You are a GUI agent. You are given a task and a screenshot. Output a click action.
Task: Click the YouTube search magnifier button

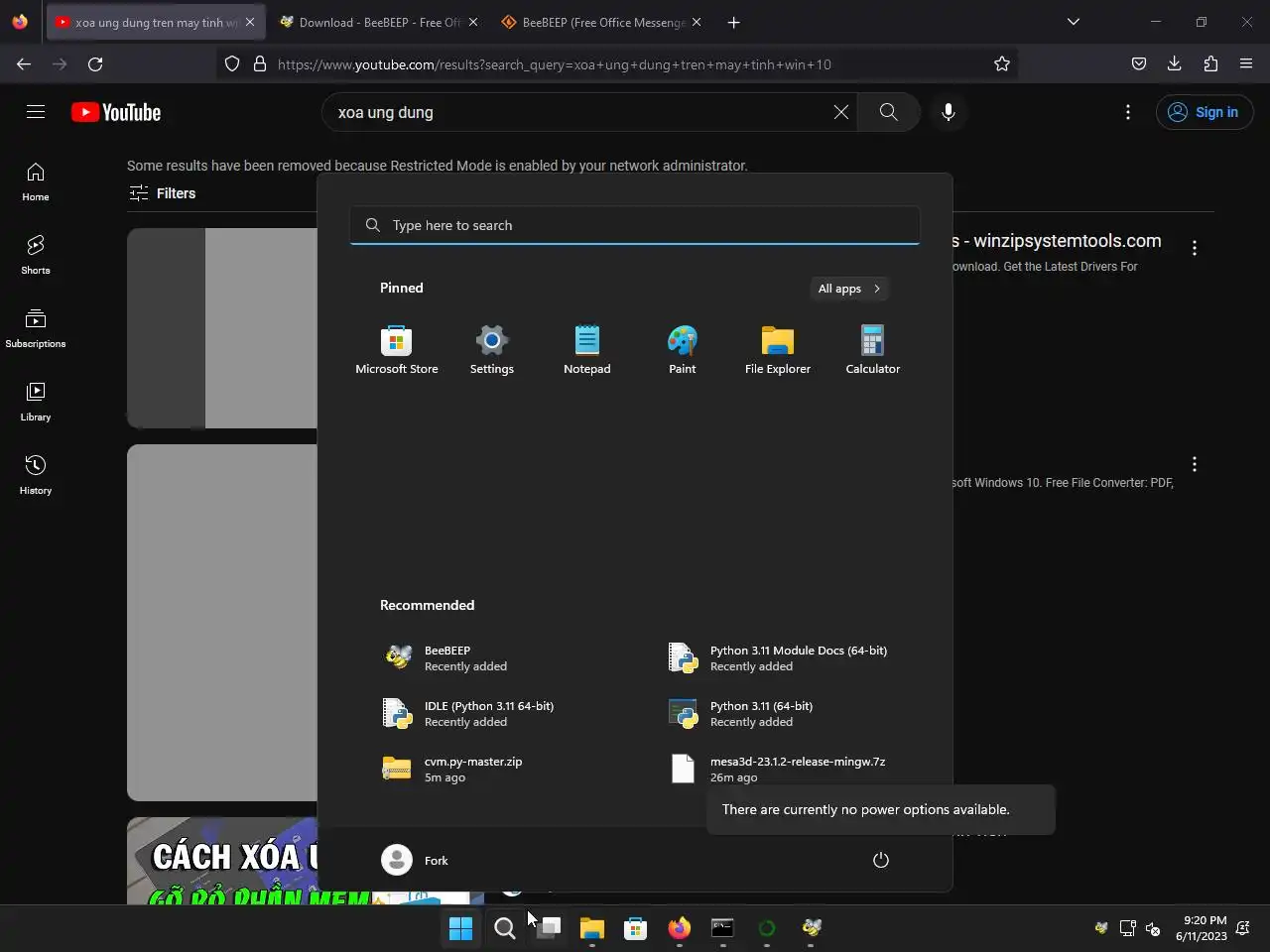[888, 112]
